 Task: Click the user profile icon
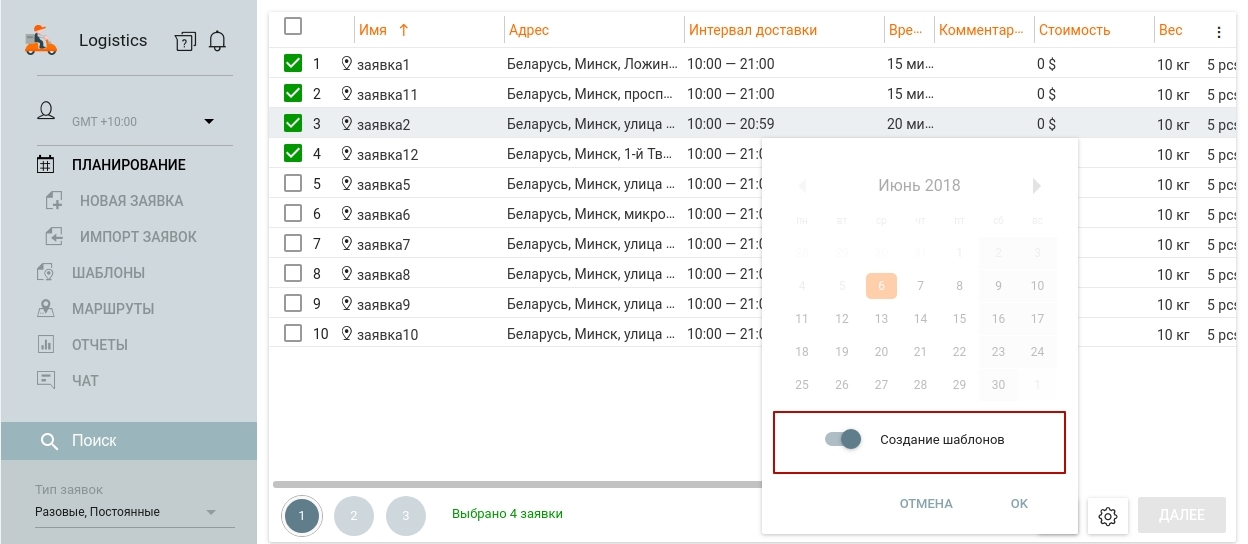(46, 111)
